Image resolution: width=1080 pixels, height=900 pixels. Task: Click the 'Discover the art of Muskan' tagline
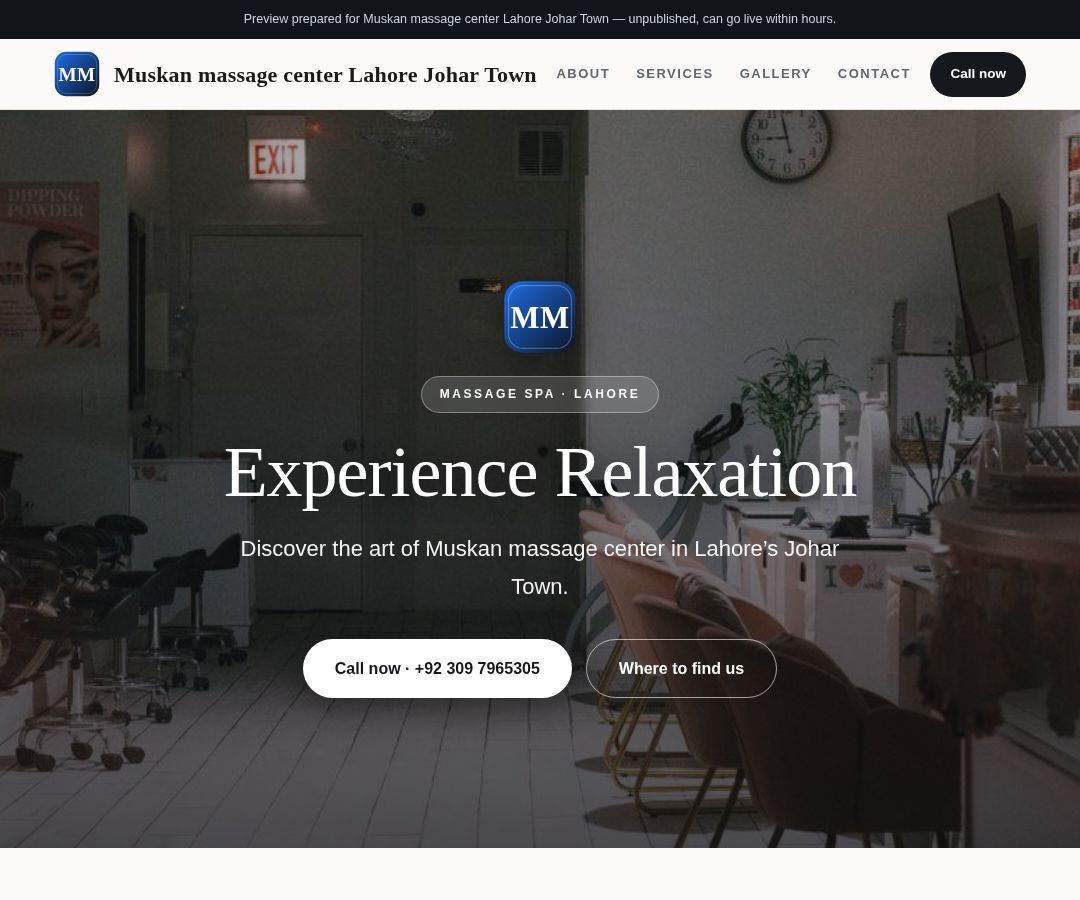[x=540, y=567]
